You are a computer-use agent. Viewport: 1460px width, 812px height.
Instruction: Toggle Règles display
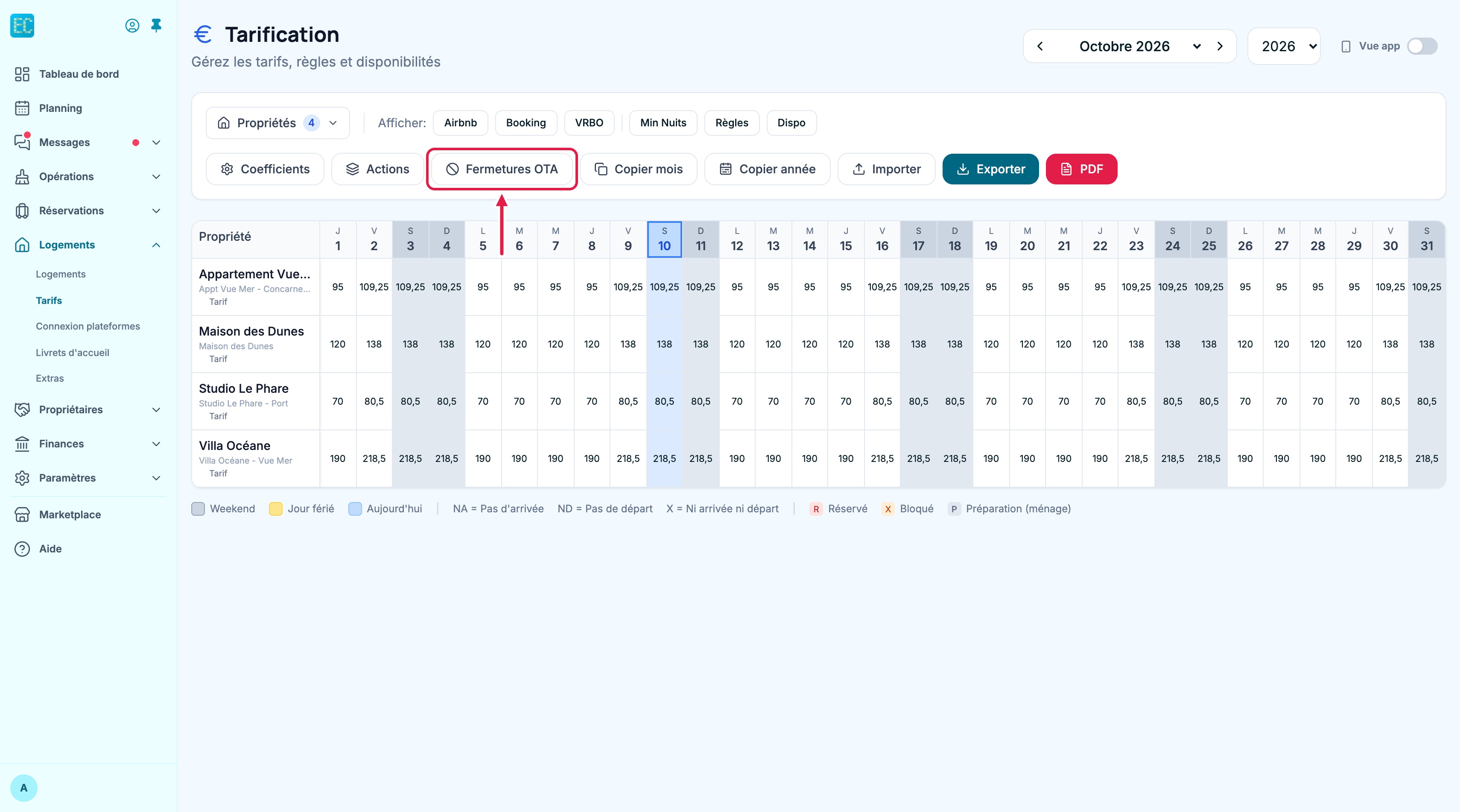tap(732, 123)
